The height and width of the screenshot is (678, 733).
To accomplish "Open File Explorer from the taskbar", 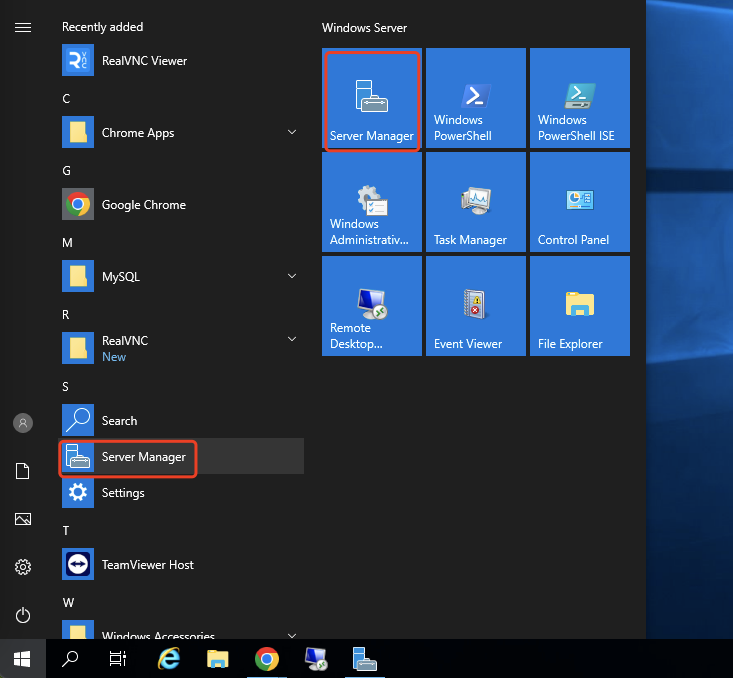I will tap(217, 659).
